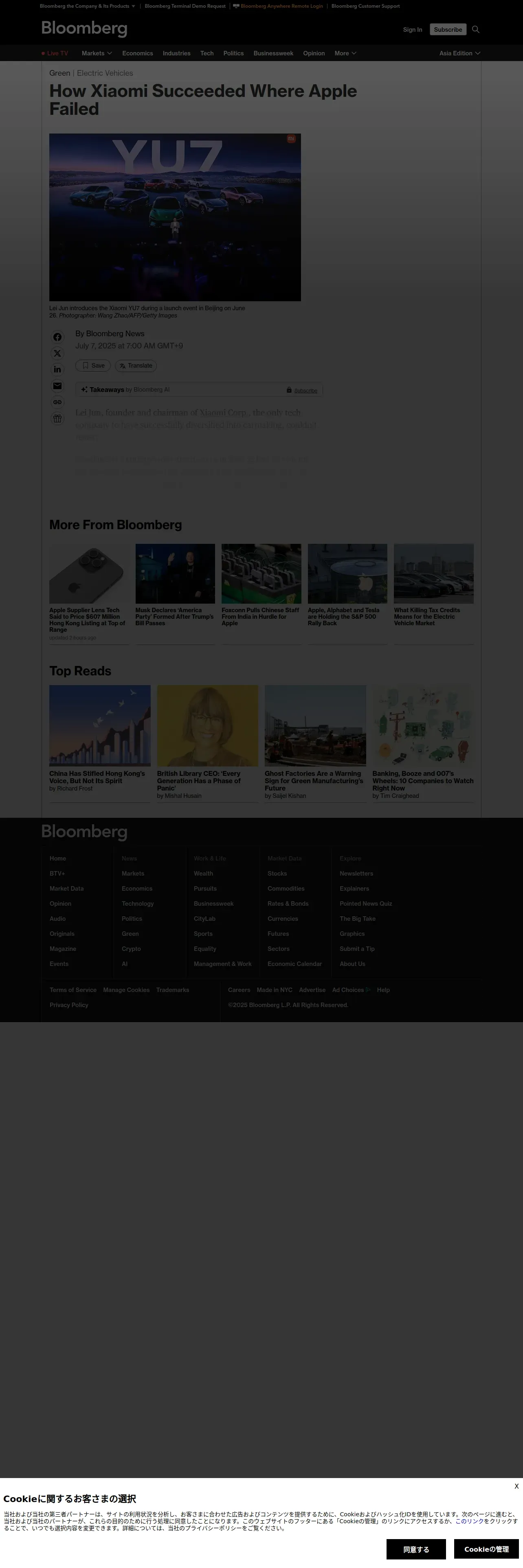Click Bloomberg Customer Support link
The height and width of the screenshot is (1568, 523).
coord(365,6)
